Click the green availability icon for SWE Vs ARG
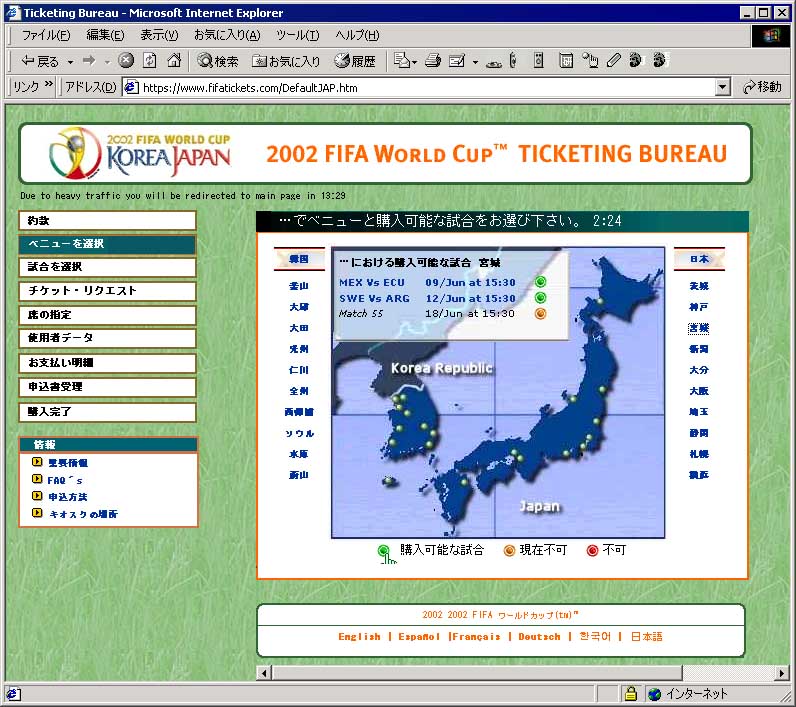The image size is (796, 707). (x=540, y=297)
